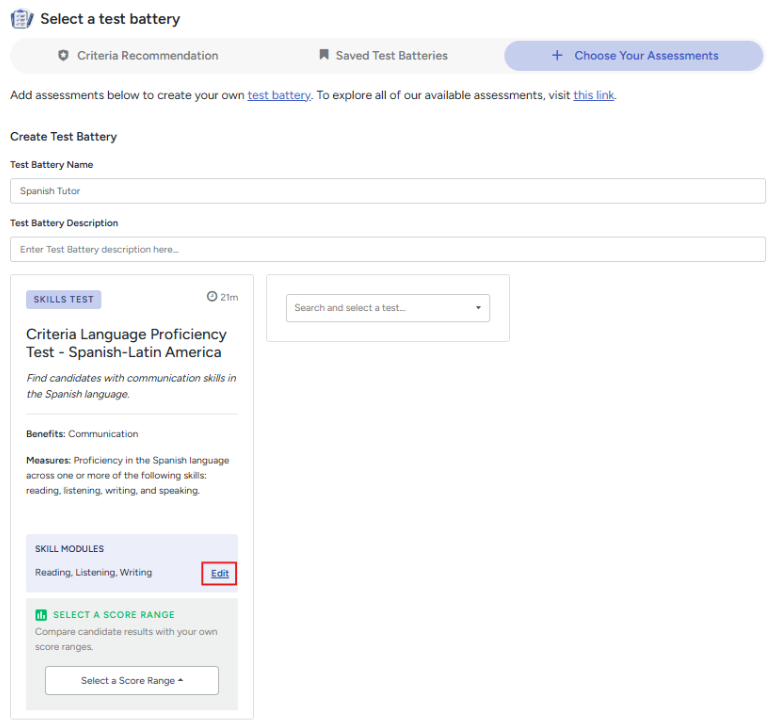Click the caret arrow in the test search box
Screen dimensions: 778x727
(478, 308)
